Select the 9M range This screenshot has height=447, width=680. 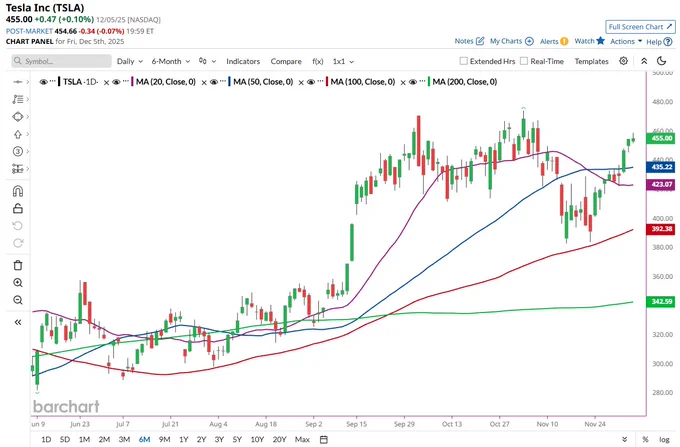pyautogui.click(x=164, y=440)
